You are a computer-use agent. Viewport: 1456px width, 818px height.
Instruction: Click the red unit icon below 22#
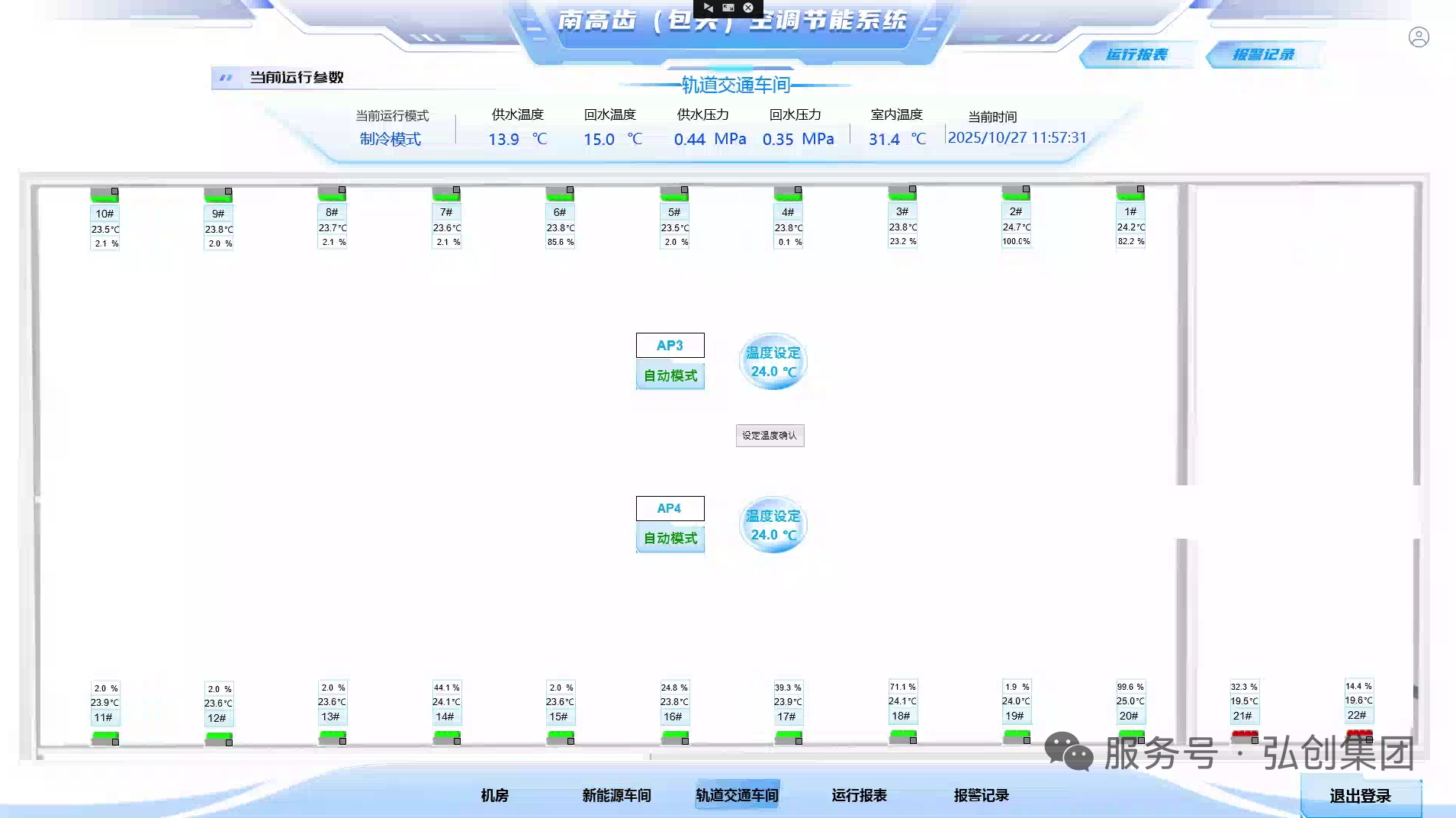pyautogui.click(x=1358, y=736)
